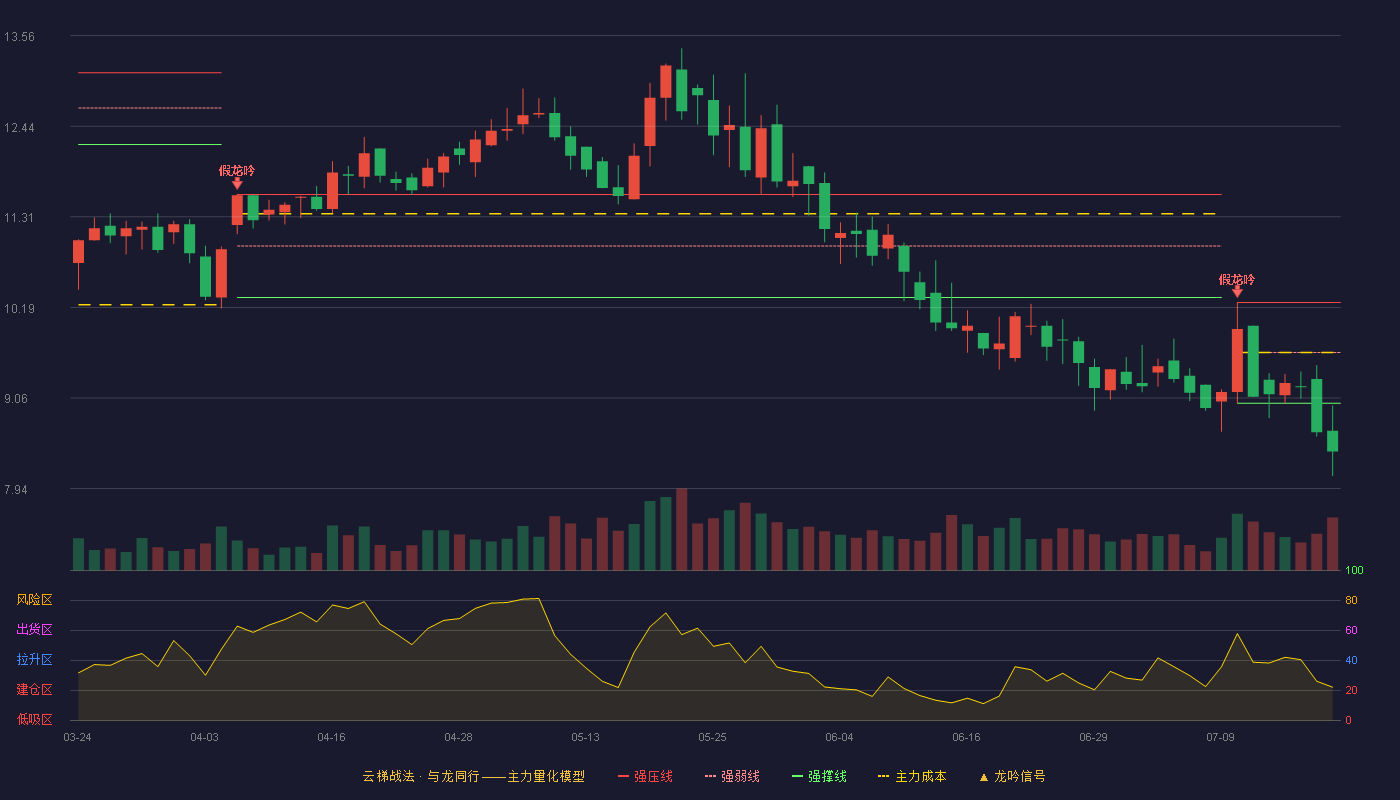
Task: Click the tallest volume bar near 05-25
Action: tap(682, 529)
